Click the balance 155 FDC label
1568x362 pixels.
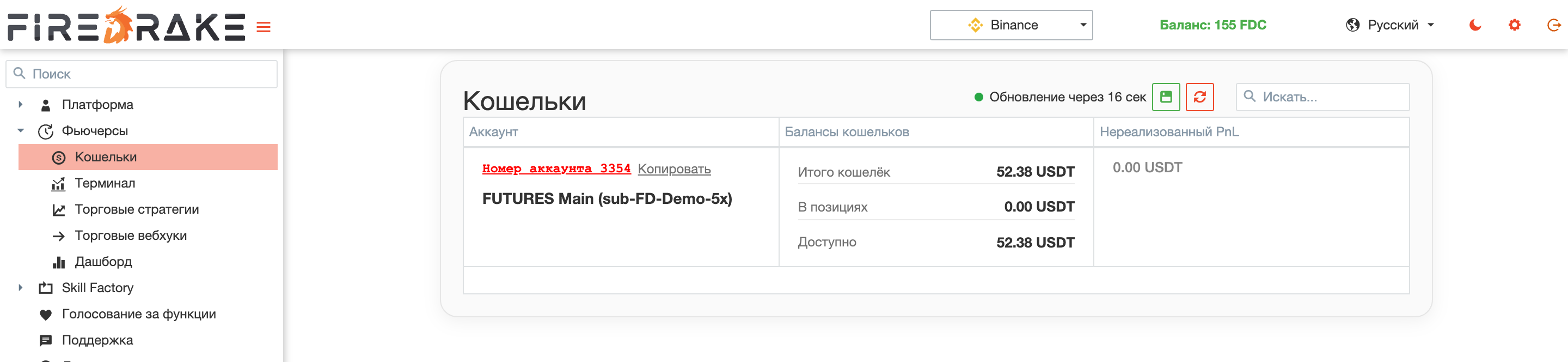click(1212, 25)
